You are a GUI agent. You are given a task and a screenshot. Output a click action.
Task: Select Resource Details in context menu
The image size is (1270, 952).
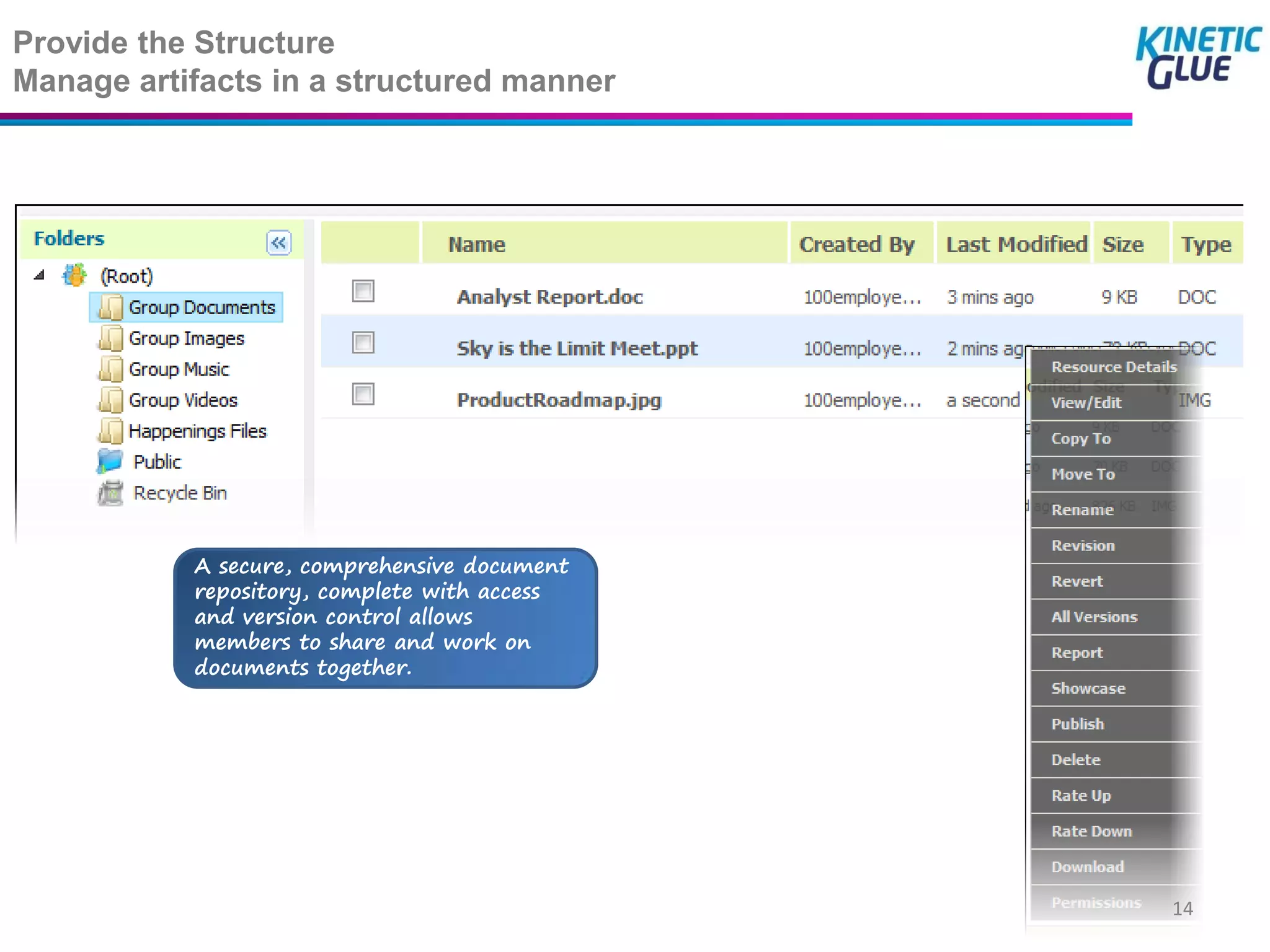(x=1115, y=367)
